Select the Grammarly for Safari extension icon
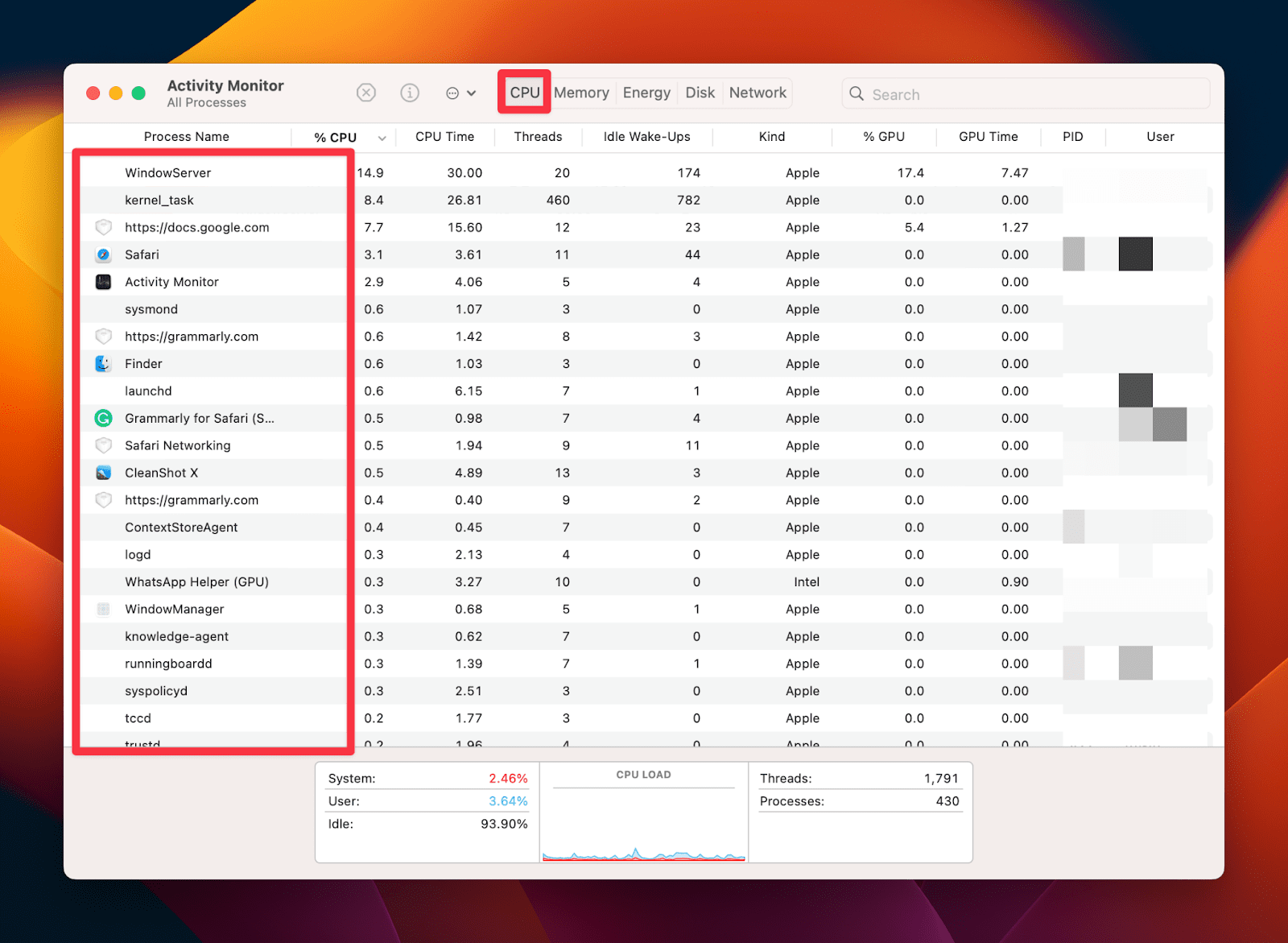The width and height of the screenshot is (1288, 943). pos(103,418)
